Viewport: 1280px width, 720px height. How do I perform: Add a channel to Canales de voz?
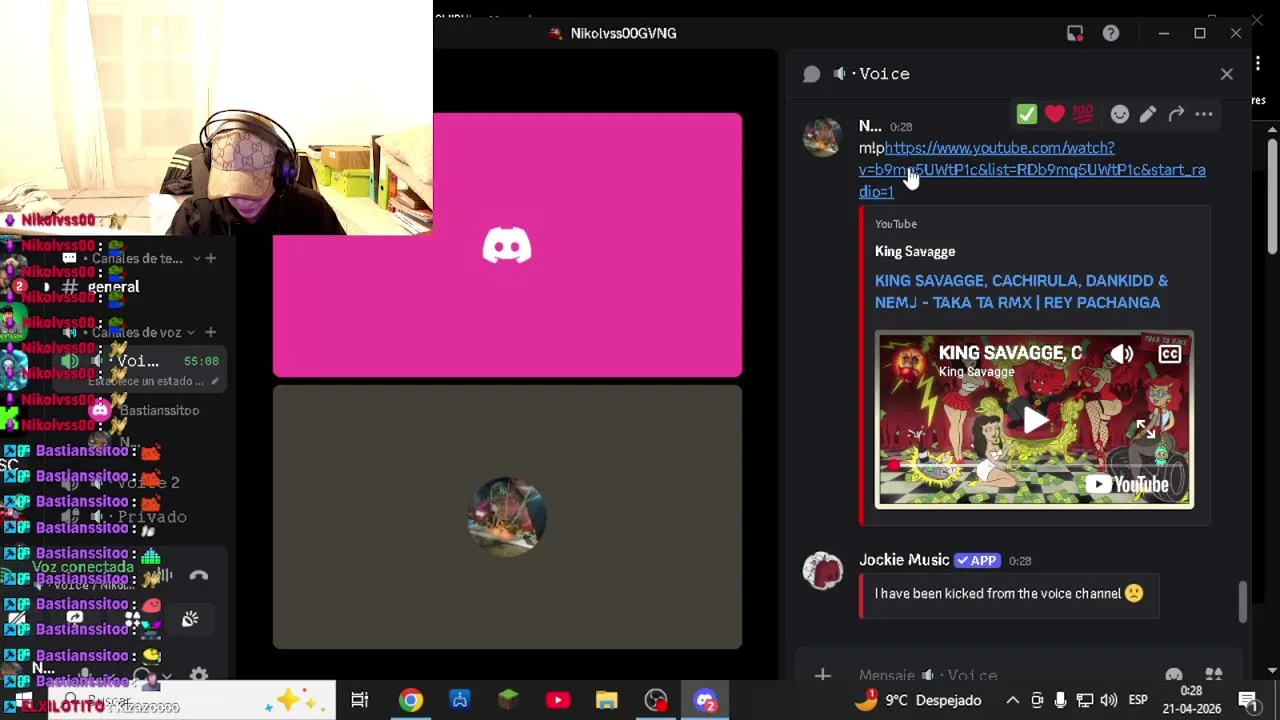[210, 332]
